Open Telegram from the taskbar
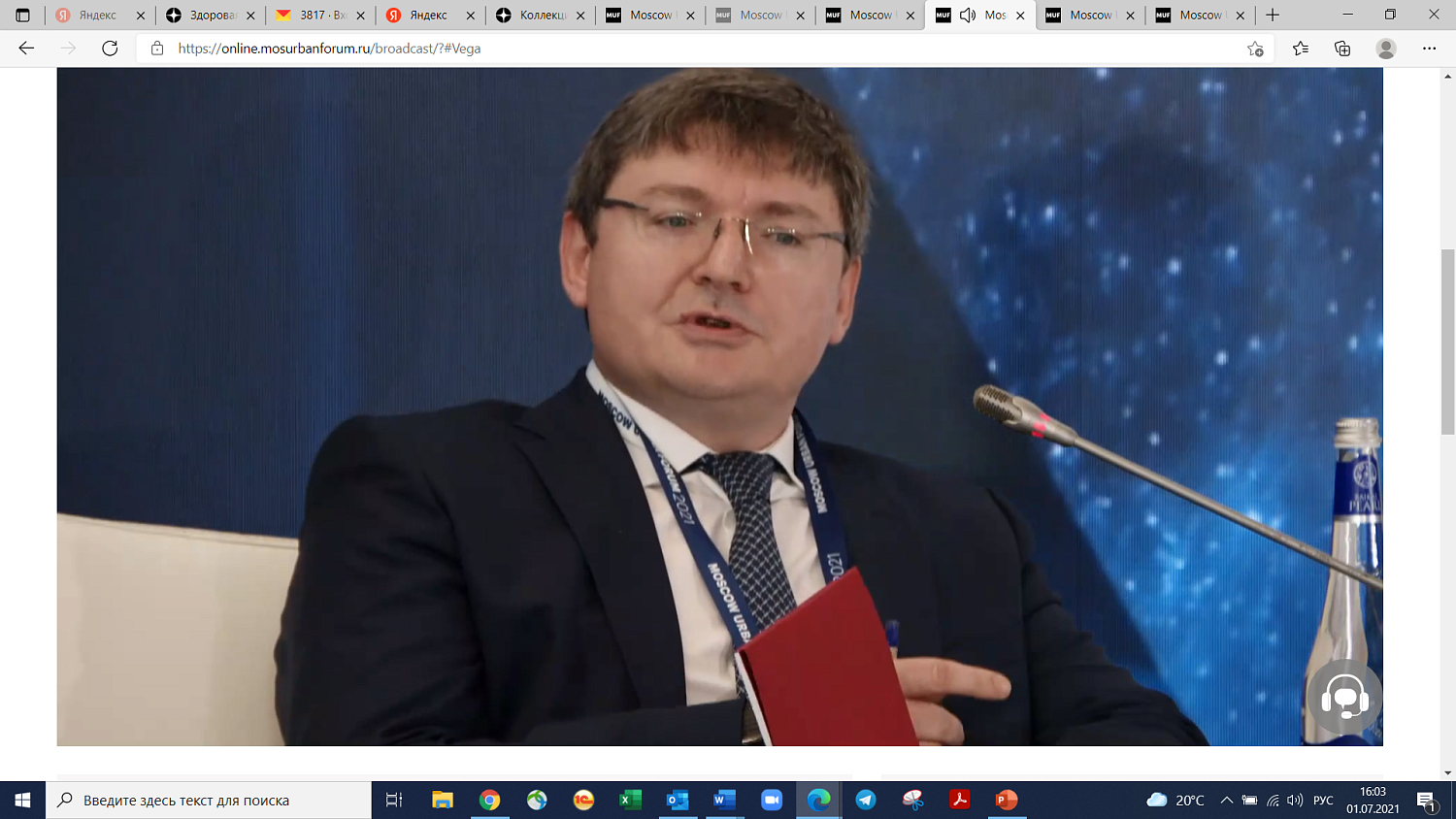The image size is (1456, 819). 866,800
